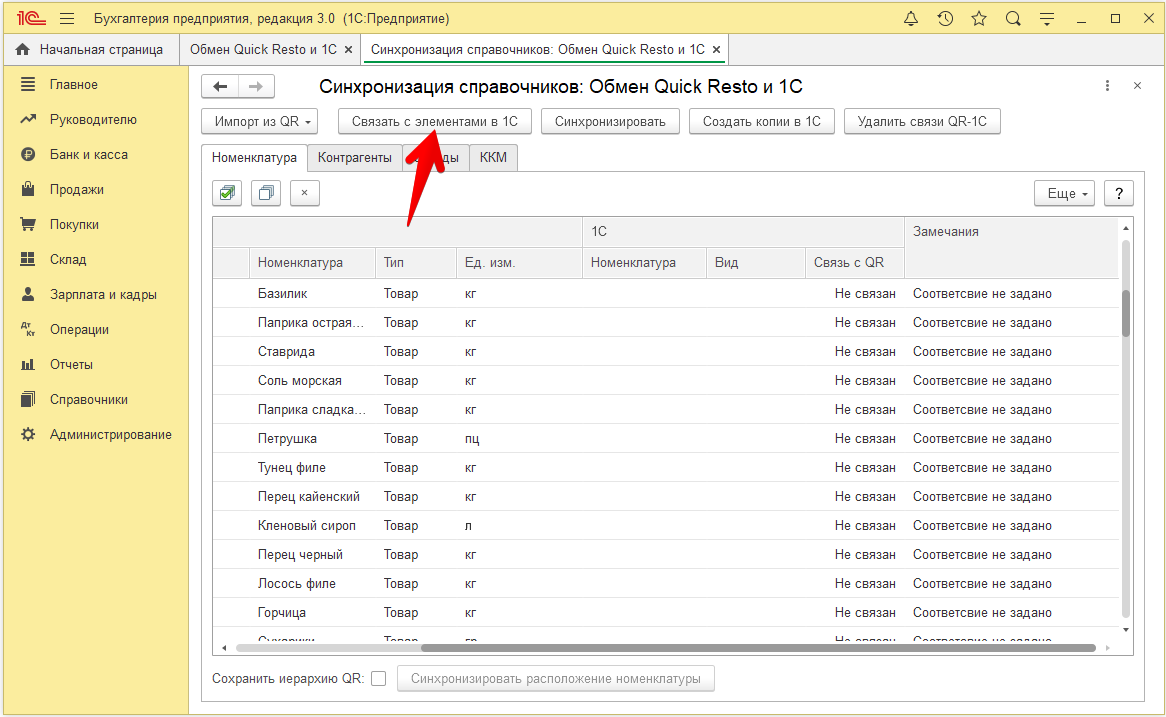
Task: Click the home icon on Начальная страница
Action: coord(22,49)
